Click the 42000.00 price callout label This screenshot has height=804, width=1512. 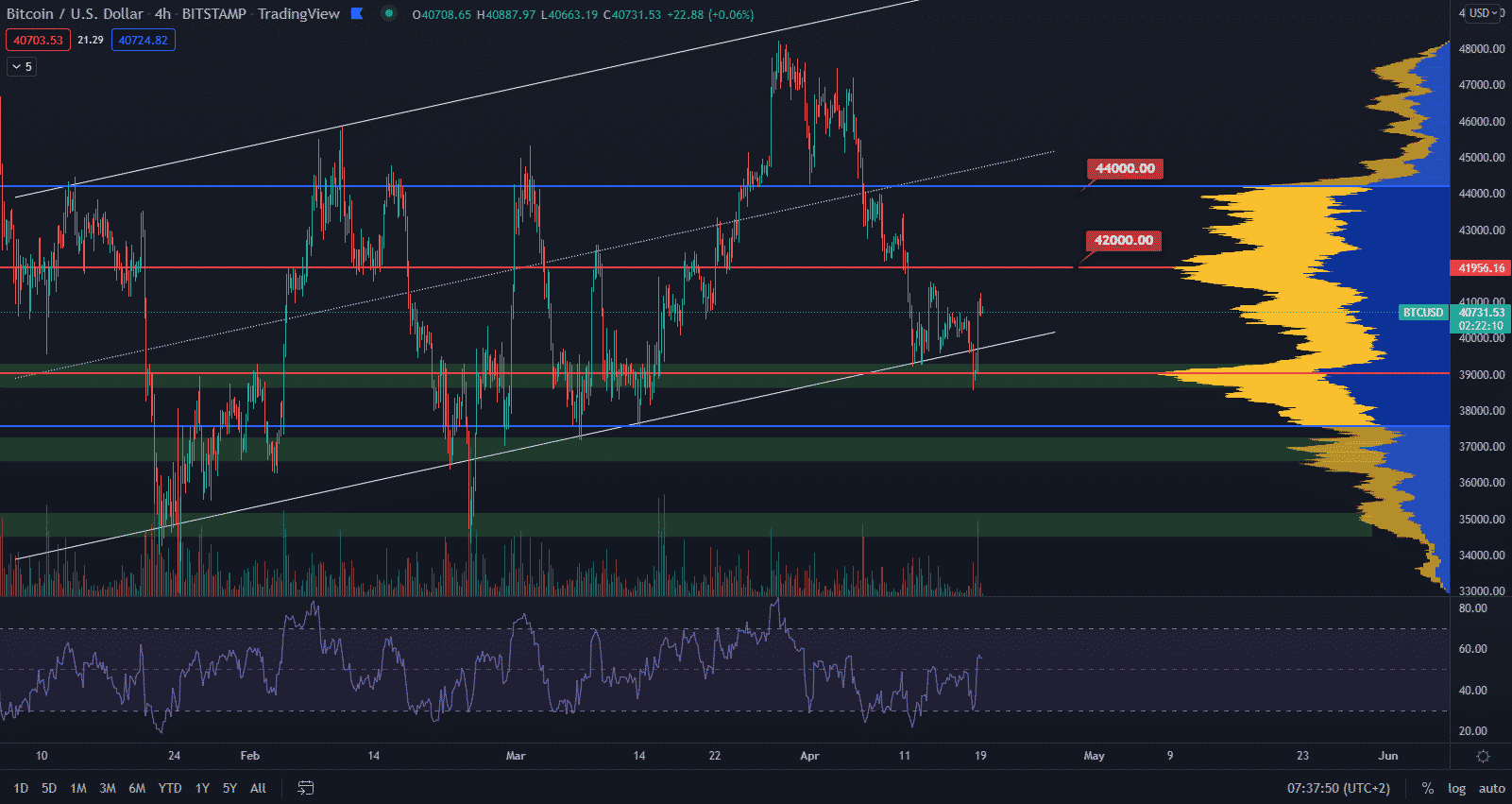tap(1123, 241)
